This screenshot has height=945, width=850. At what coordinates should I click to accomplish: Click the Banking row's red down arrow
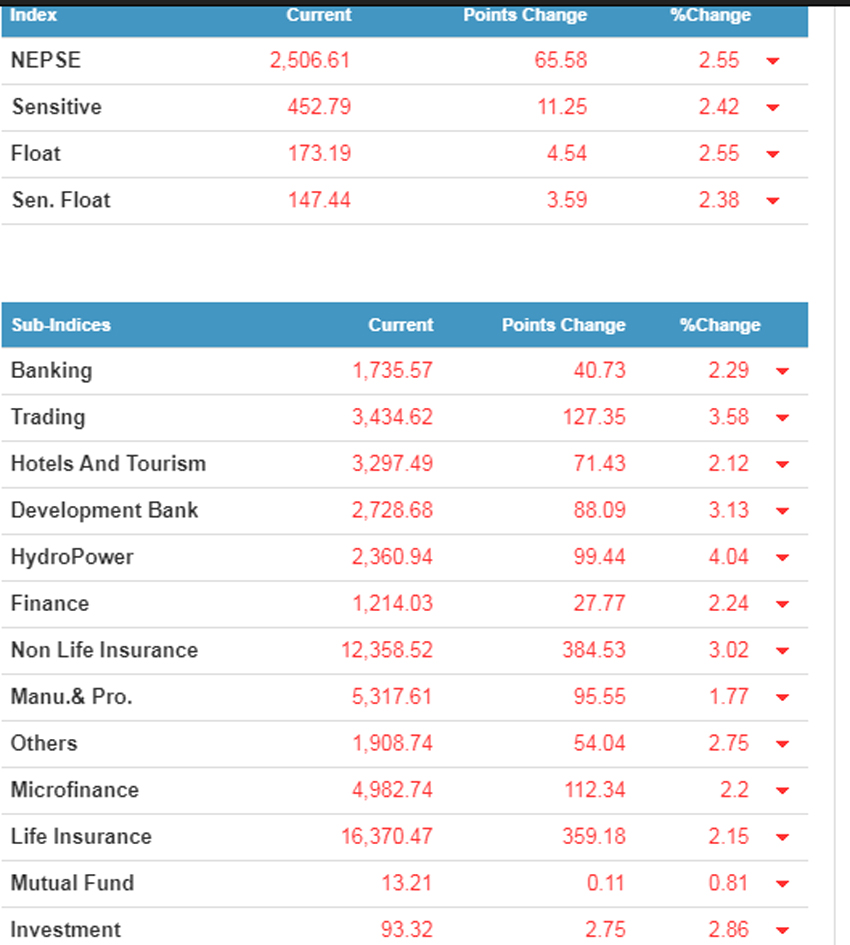[782, 372]
